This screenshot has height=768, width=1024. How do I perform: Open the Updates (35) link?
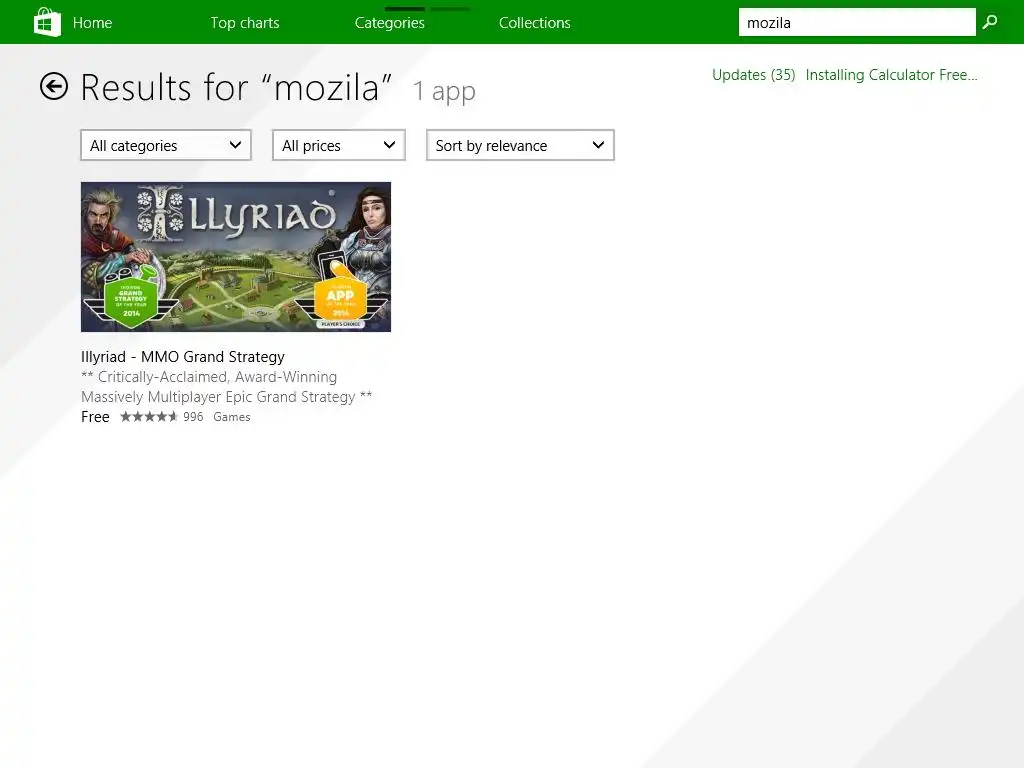click(754, 75)
